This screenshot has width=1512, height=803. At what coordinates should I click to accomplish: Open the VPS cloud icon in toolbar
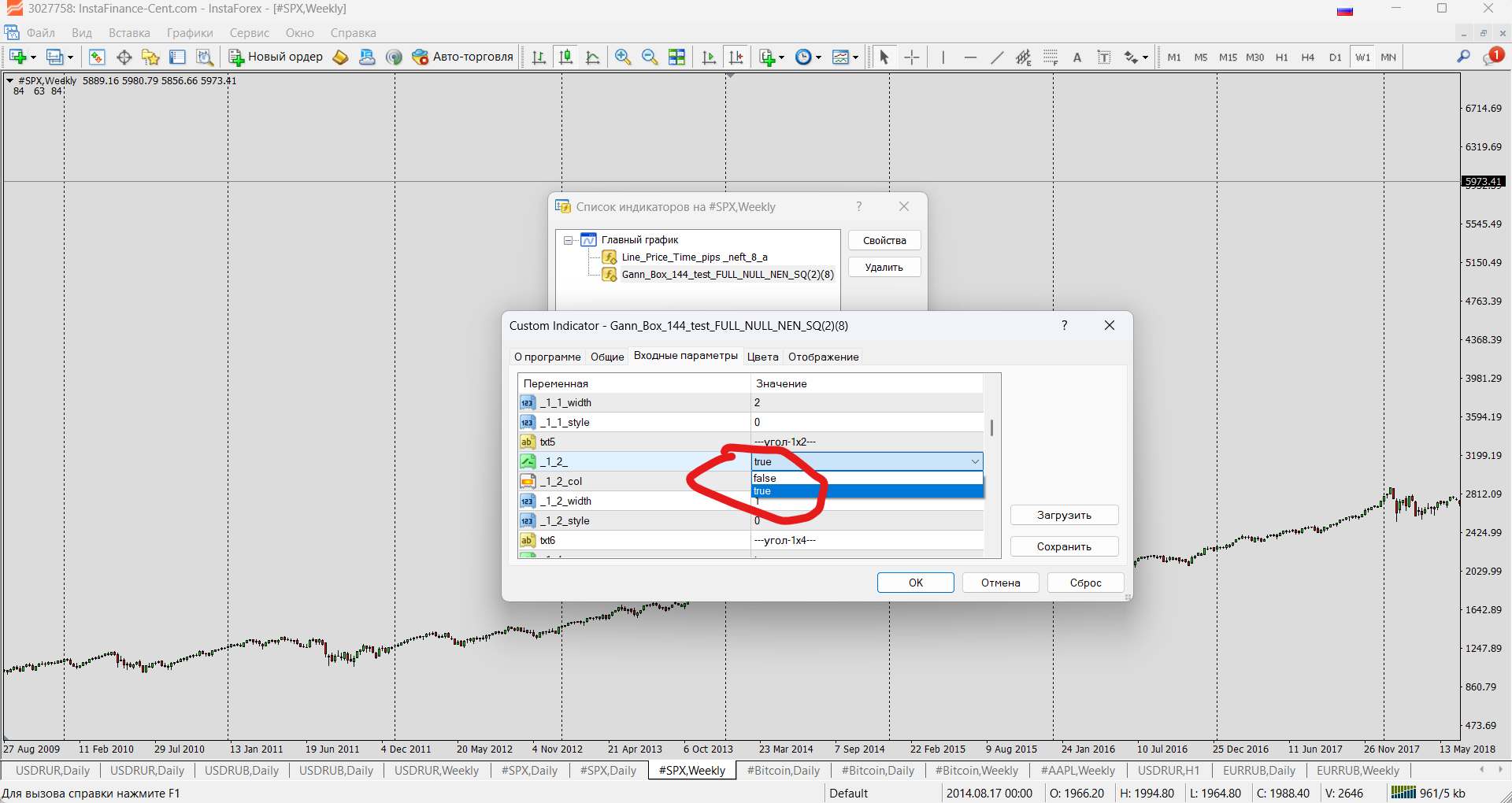367,57
